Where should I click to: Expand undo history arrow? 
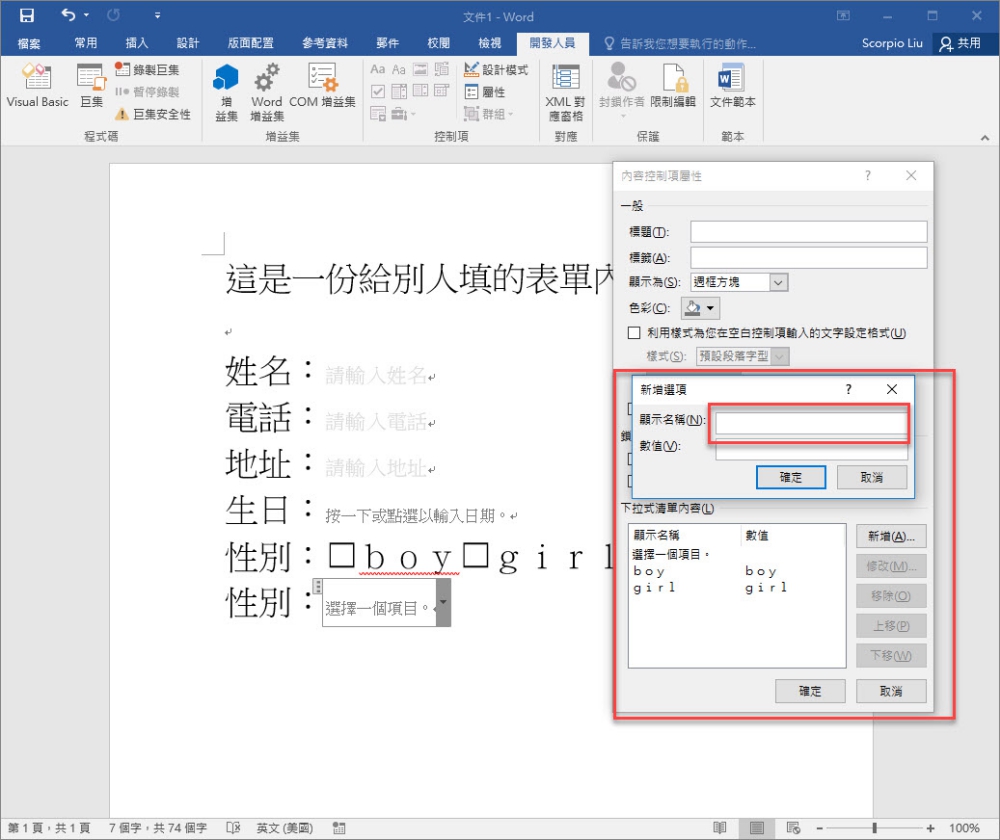[86, 15]
